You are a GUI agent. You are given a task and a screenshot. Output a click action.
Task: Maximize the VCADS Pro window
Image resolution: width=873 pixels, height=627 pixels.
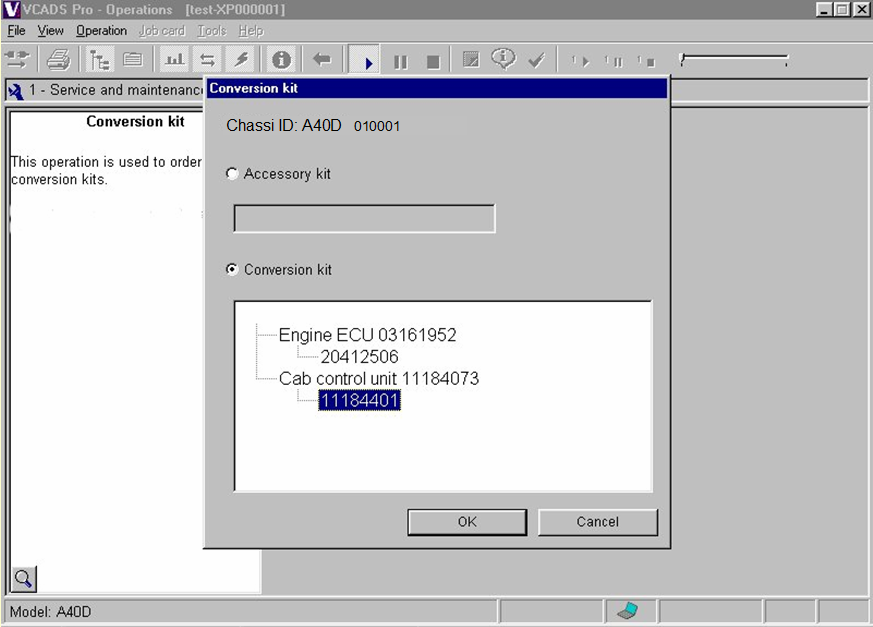pos(842,9)
